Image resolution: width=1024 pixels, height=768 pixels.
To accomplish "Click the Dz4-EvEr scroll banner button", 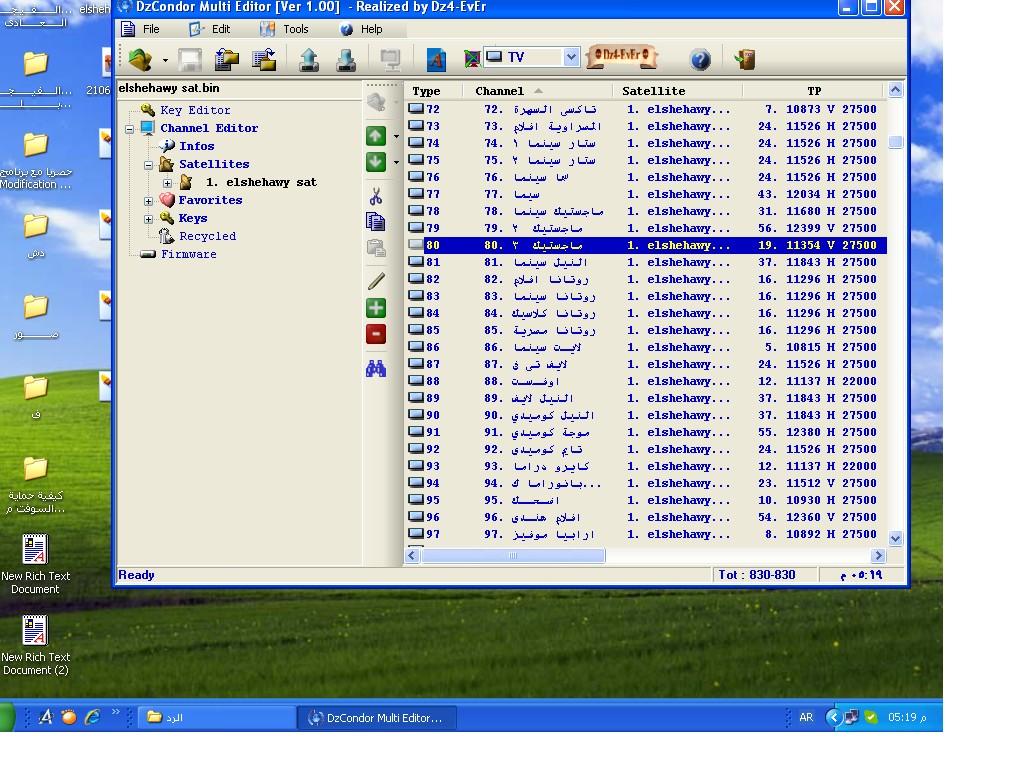I will 622,56.
